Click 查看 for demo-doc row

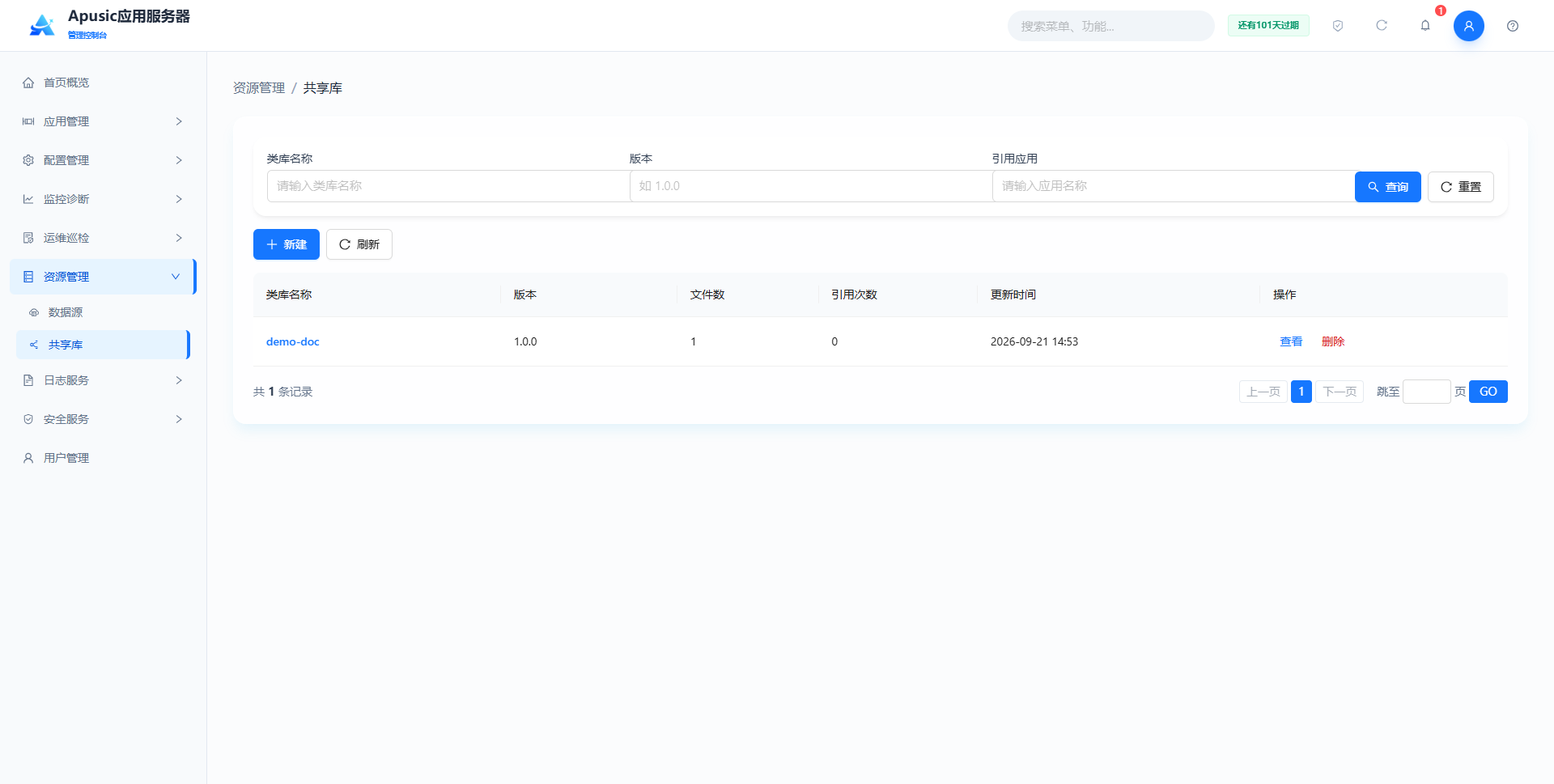[x=1291, y=341]
